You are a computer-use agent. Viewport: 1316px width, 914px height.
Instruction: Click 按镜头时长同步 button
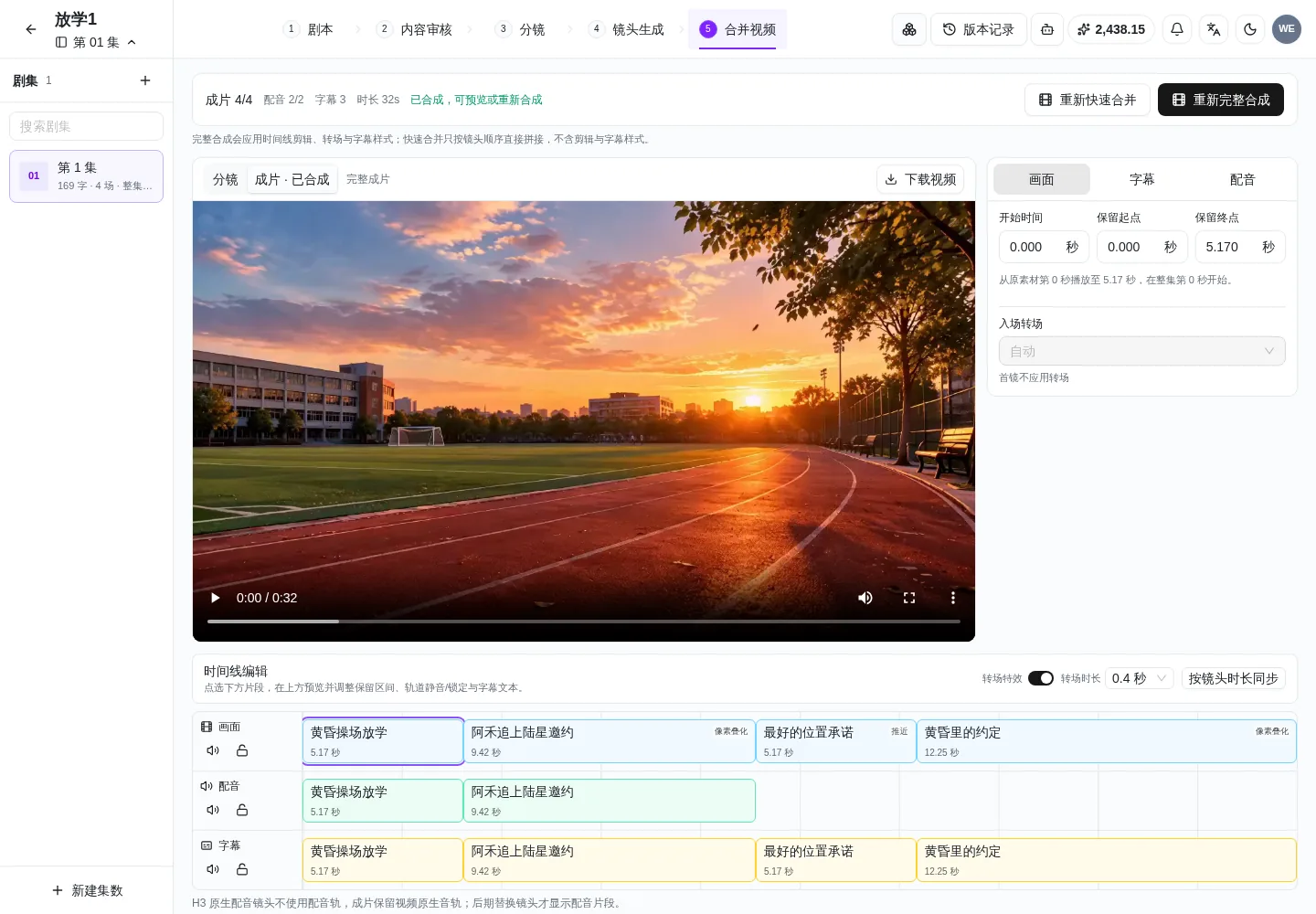(1233, 678)
